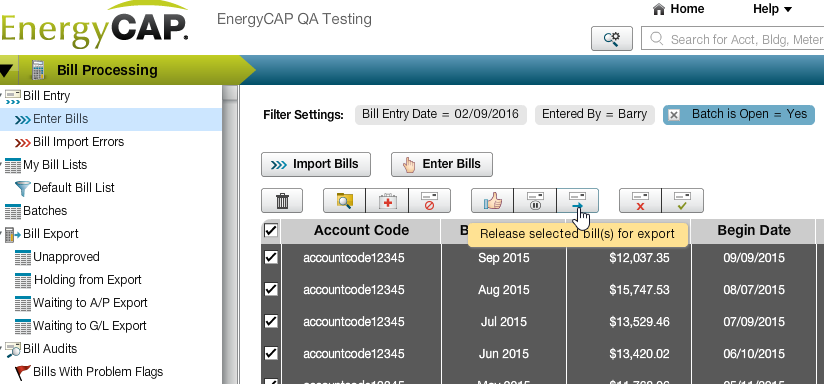
Task: Open Bills With Problem Flags
Action: [98, 372]
